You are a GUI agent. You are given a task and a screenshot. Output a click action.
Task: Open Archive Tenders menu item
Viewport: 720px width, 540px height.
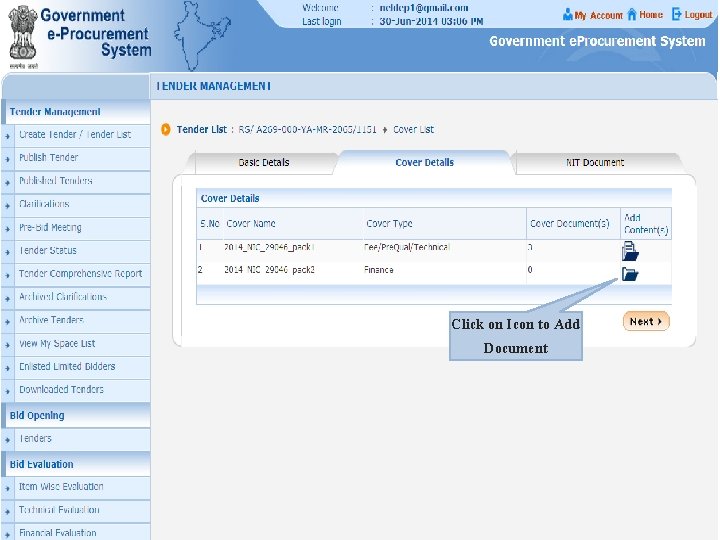click(x=51, y=320)
